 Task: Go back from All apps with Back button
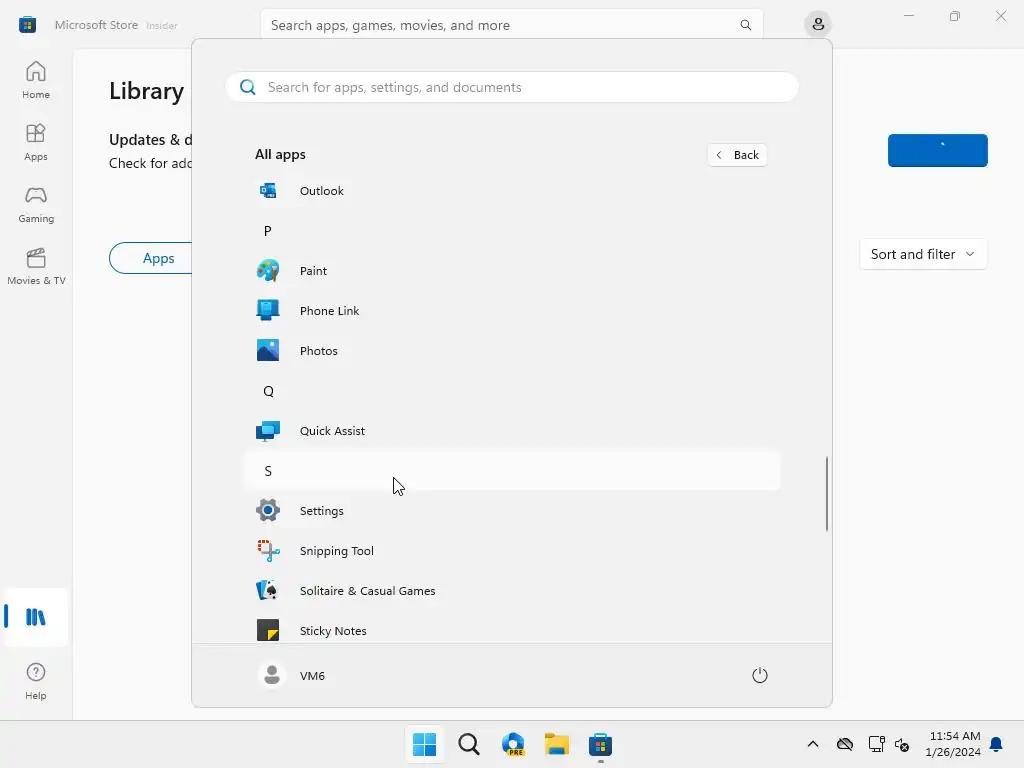tap(737, 155)
